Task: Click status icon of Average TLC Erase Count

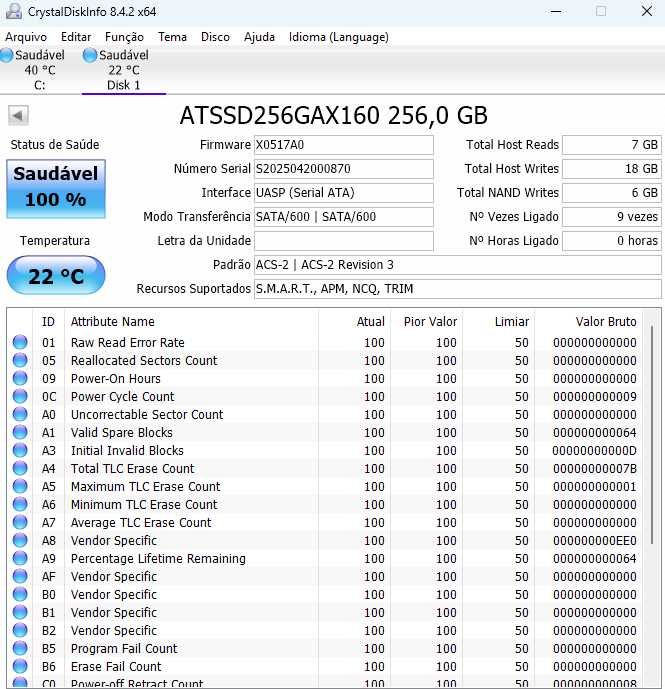Action: point(20,522)
